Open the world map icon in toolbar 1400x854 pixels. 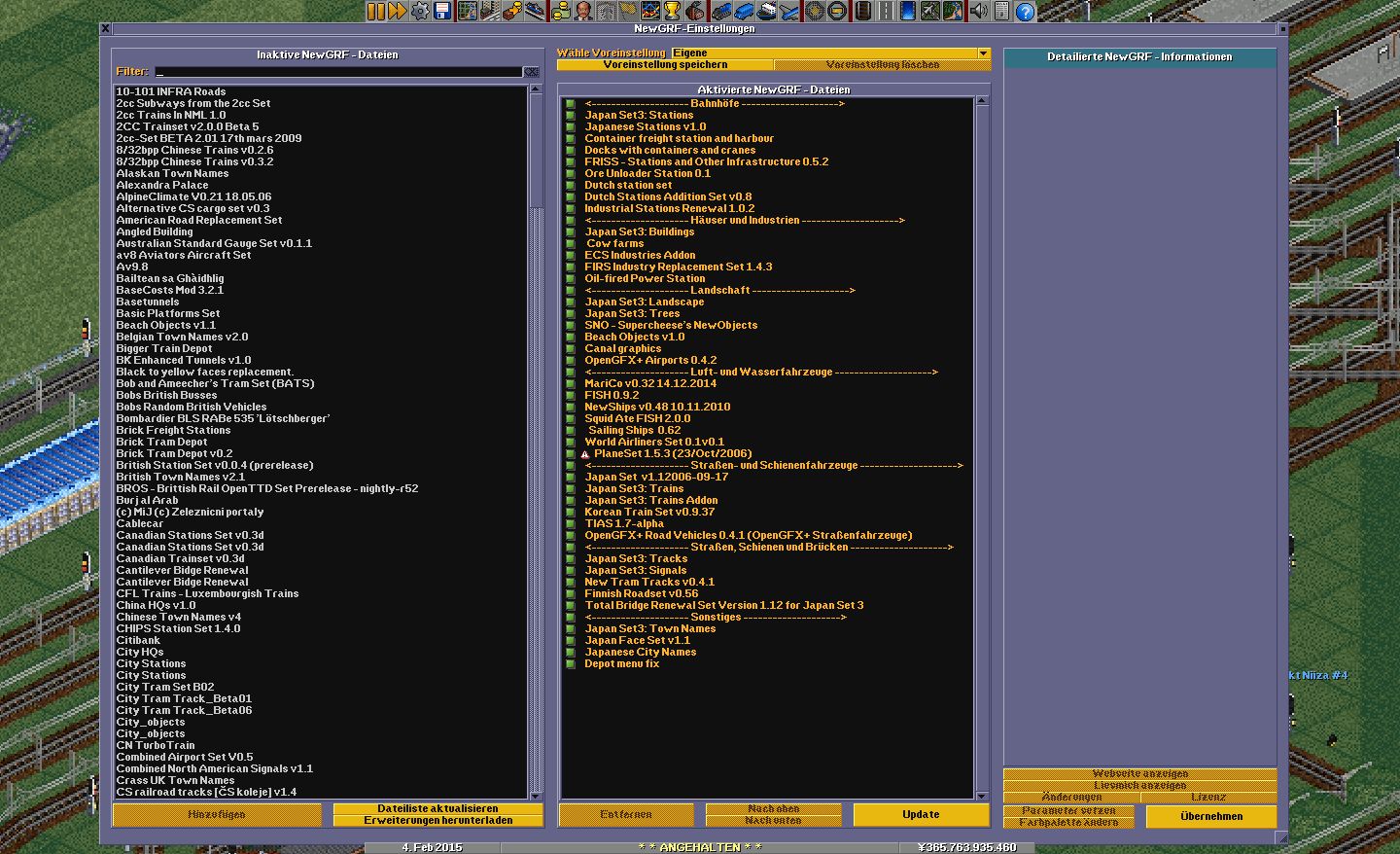[x=467, y=11]
